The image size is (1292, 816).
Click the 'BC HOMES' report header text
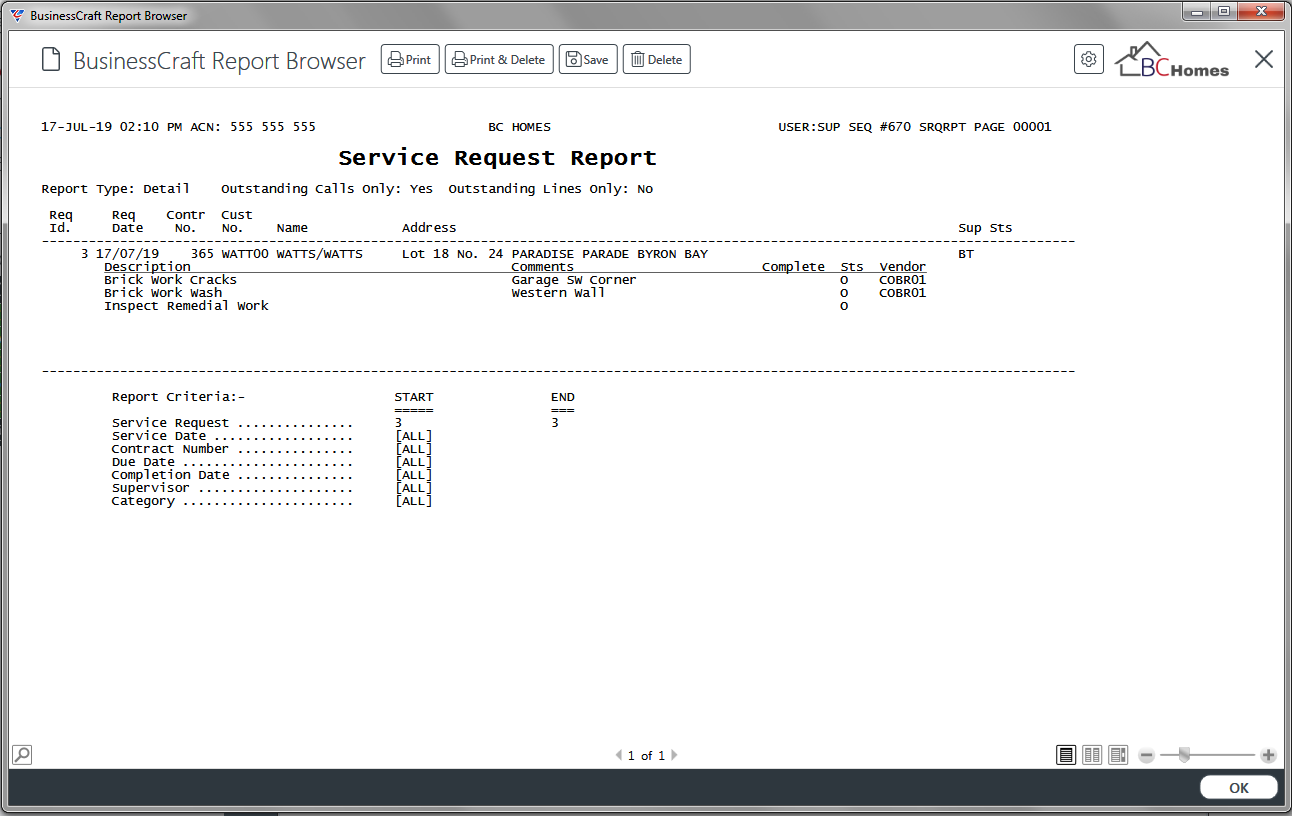(x=519, y=127)
